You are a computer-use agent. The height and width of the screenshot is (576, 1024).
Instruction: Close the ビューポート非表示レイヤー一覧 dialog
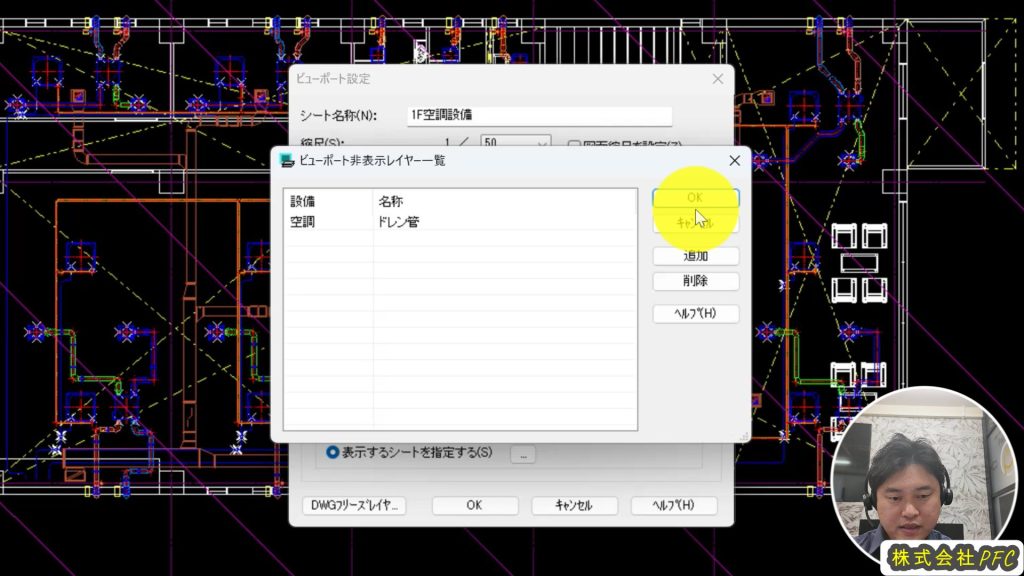pyautogui.click(x=734, y=160)
